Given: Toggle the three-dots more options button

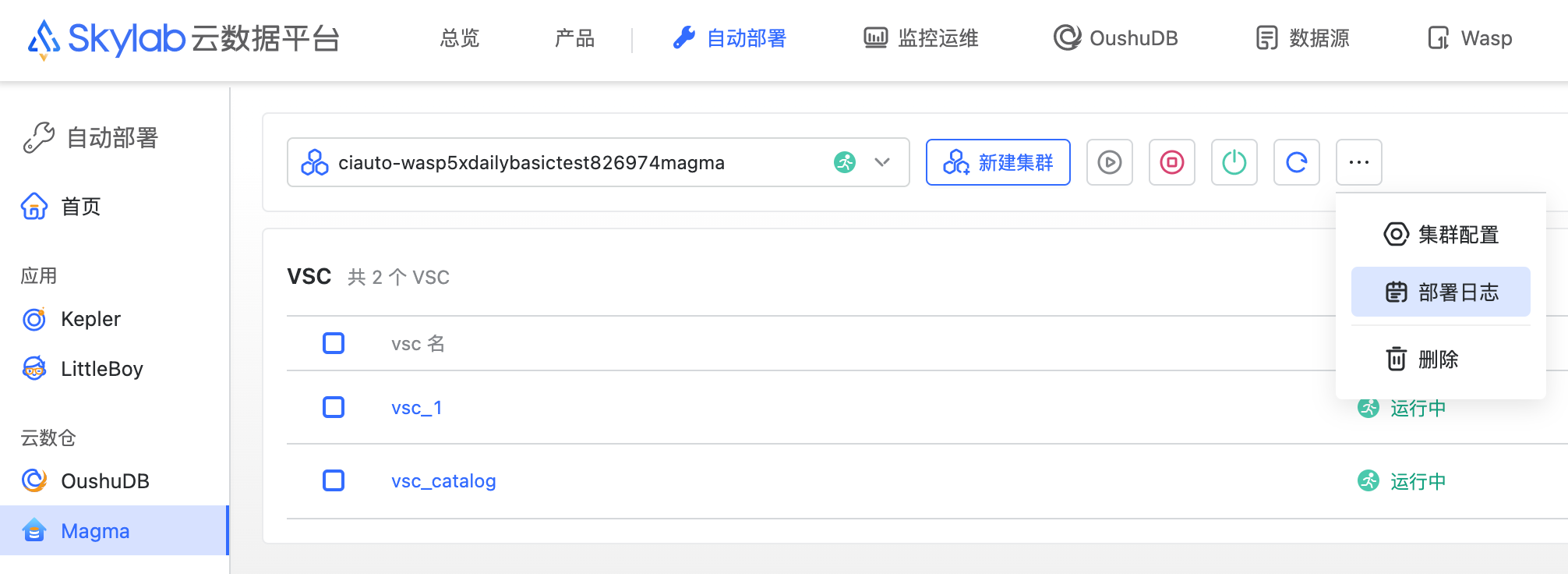Looking at the screenshot, I should coord(1359,162).
